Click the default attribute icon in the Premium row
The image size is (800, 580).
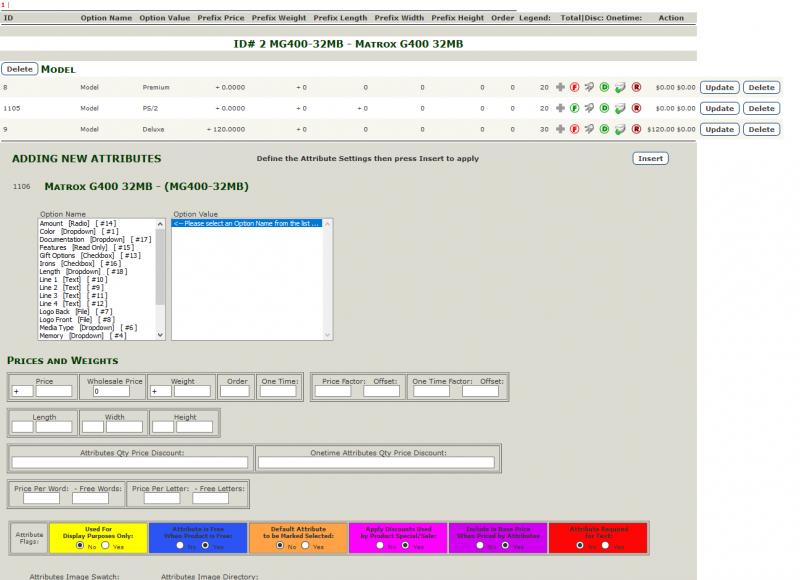click(589, 87)
